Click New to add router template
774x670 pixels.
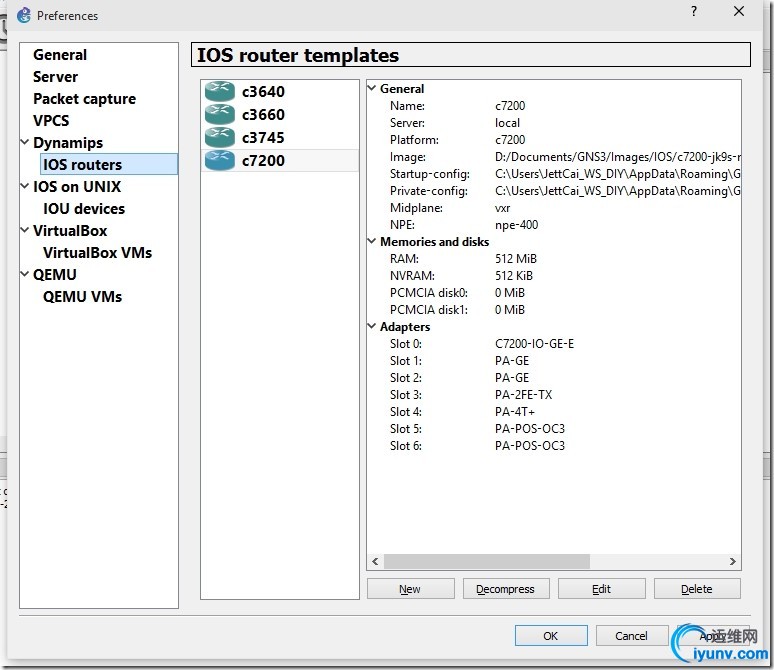click(x=410, y=589)
